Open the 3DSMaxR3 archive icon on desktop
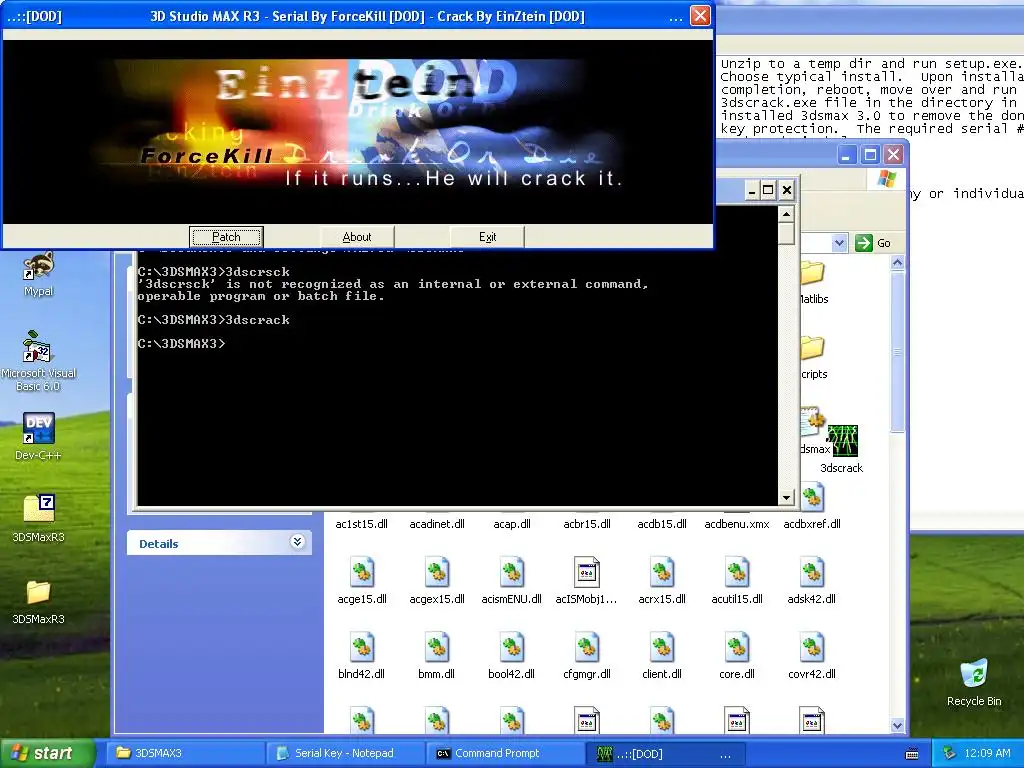This screenshot has height=768, width=1024. (39, 518)
